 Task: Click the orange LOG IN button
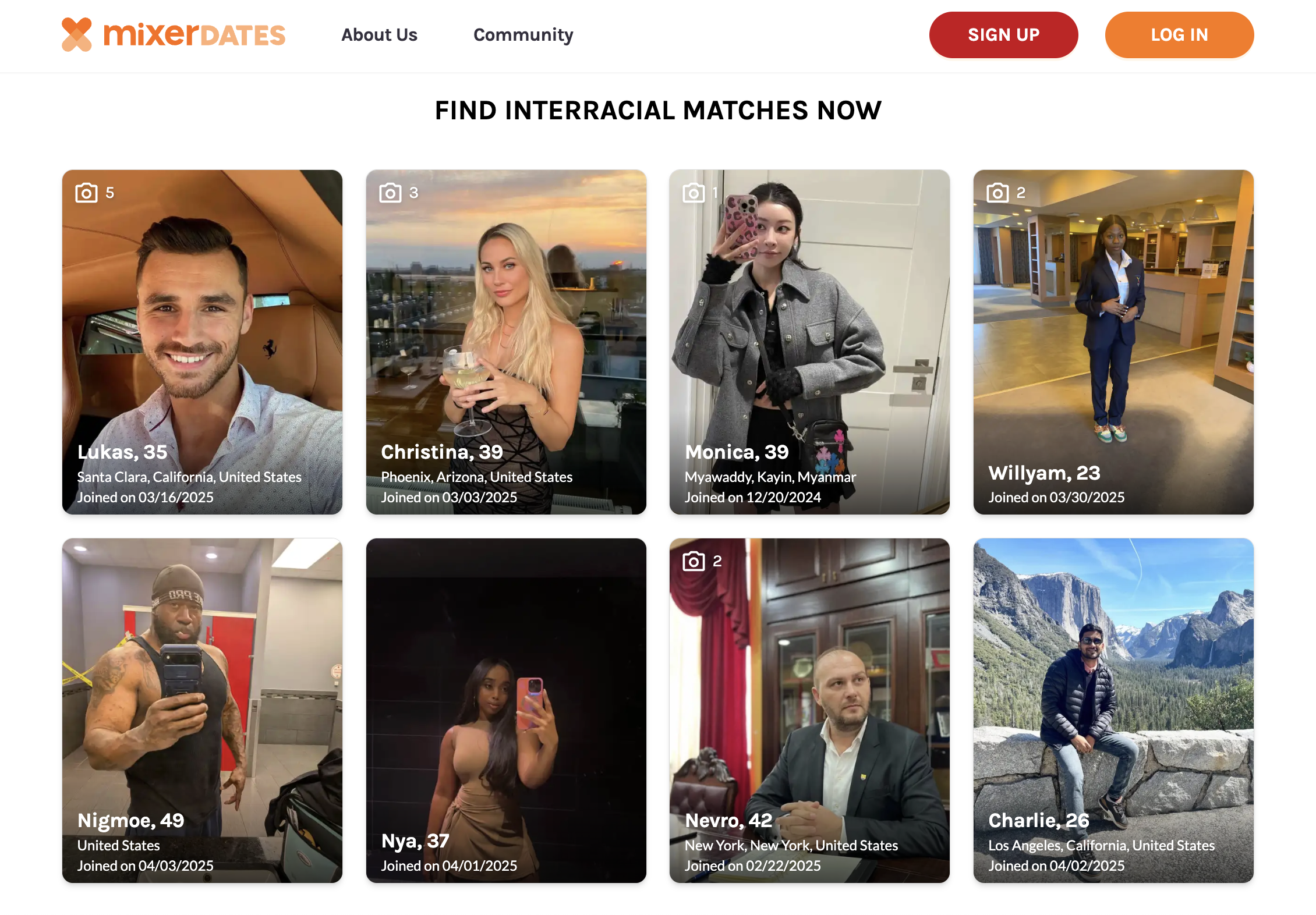pyautogui.click(x=1179, y=35)
